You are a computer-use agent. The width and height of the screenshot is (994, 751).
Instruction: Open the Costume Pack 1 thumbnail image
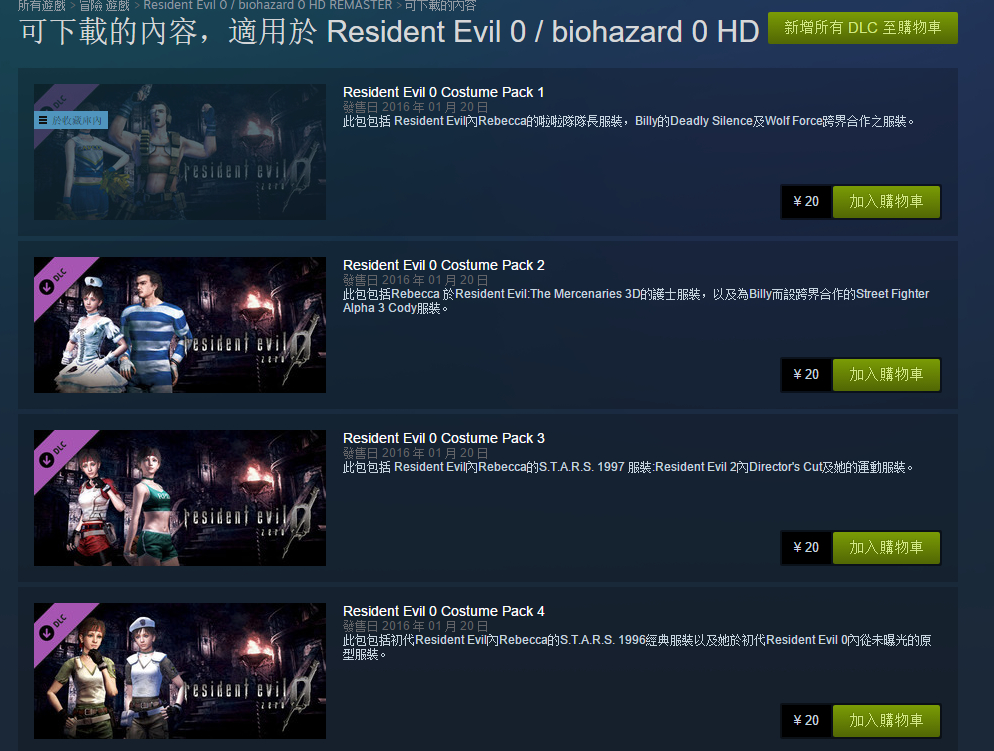coord(180,152)
